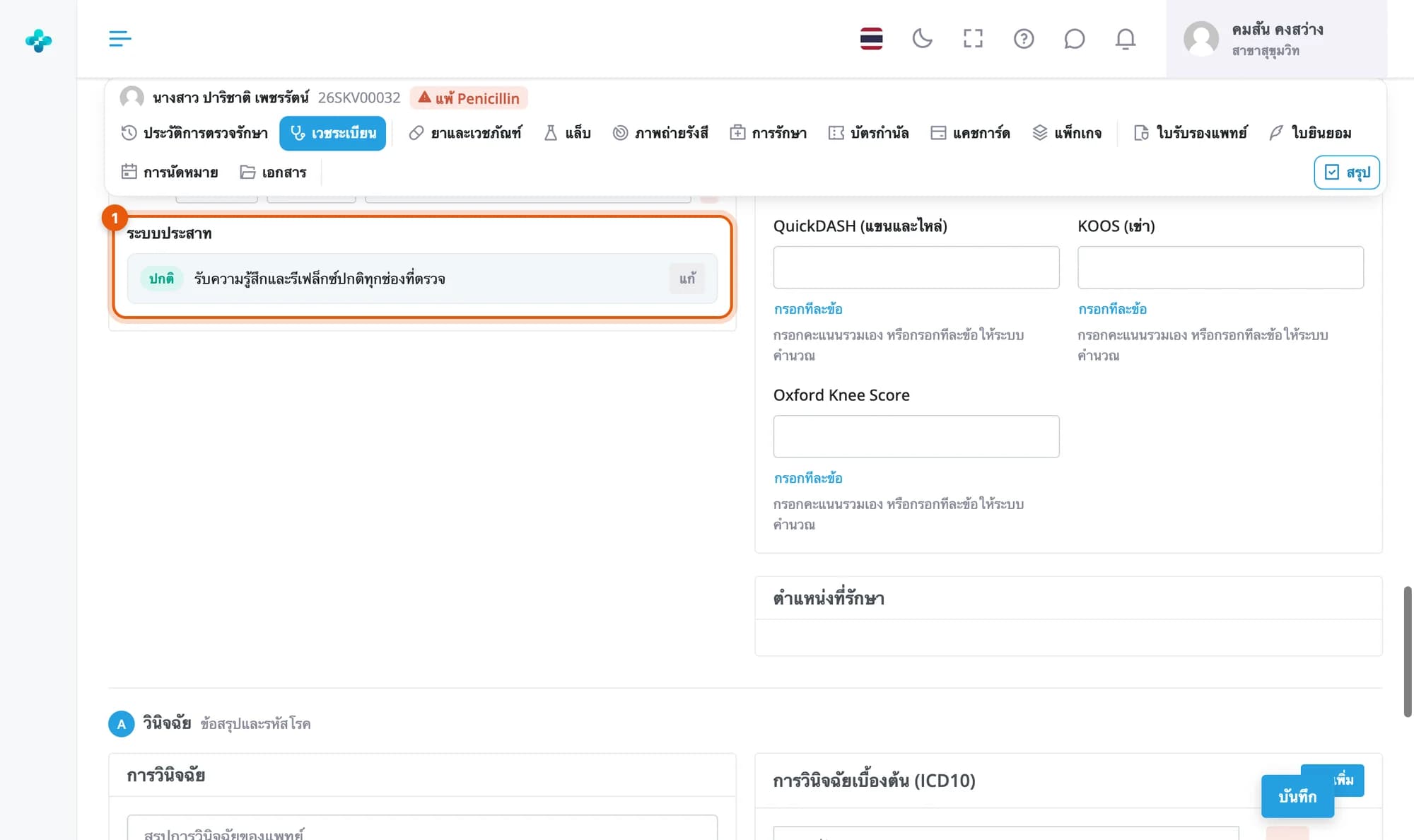The image size is (1414, 840).
Task: Open the ใบยินยอม tab
Action: click(x=1311, y=133)
